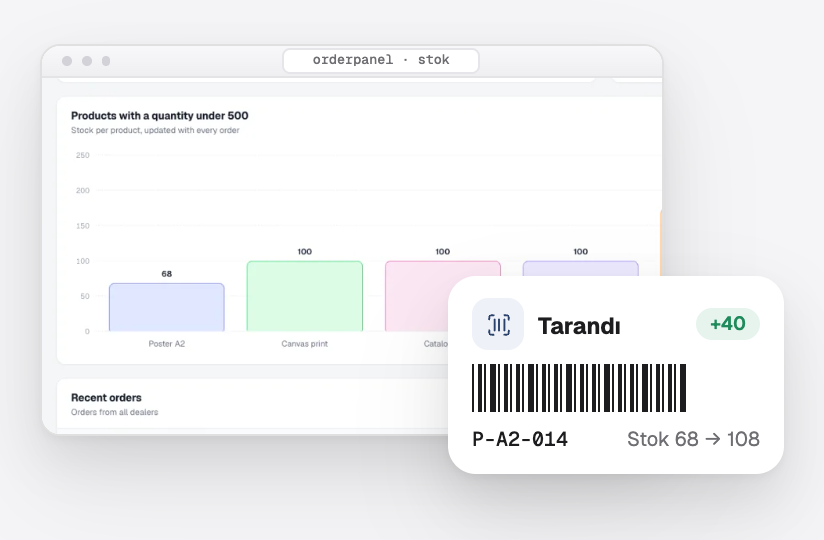Click the 'Tarandı' title on the scan card
The width and height of the screenshot is (824, 540).
pyautogui.click(x=579, y=326)
